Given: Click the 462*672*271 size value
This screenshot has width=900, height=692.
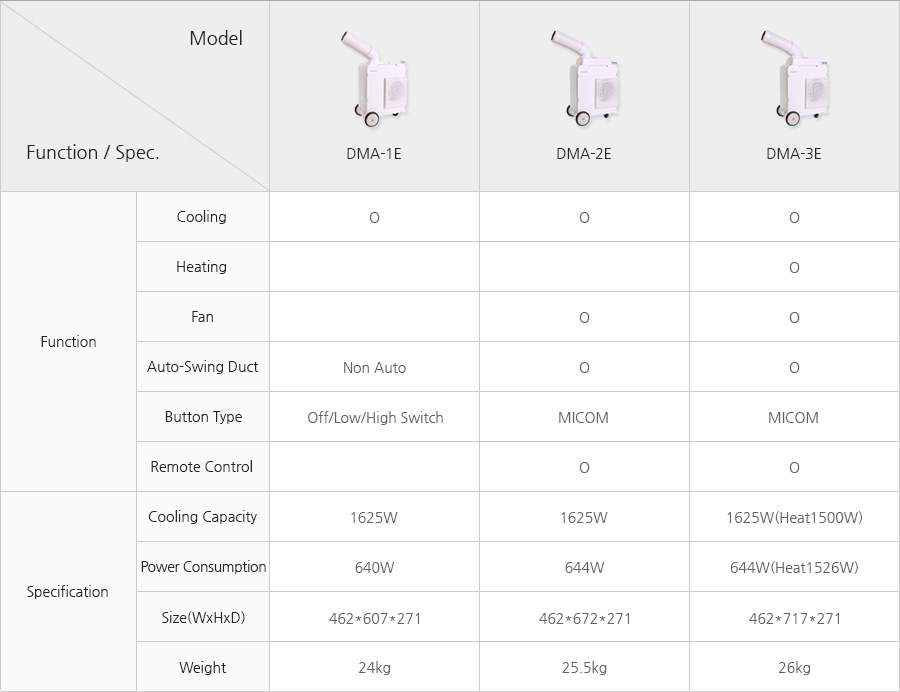Looking at the screenshot, I should point(585,619).
